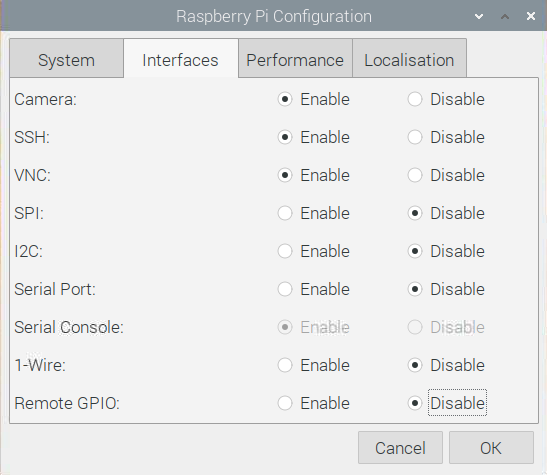547x475 pixels.
Task: Confirm settings with OK button
Action: tap(491, 448)
